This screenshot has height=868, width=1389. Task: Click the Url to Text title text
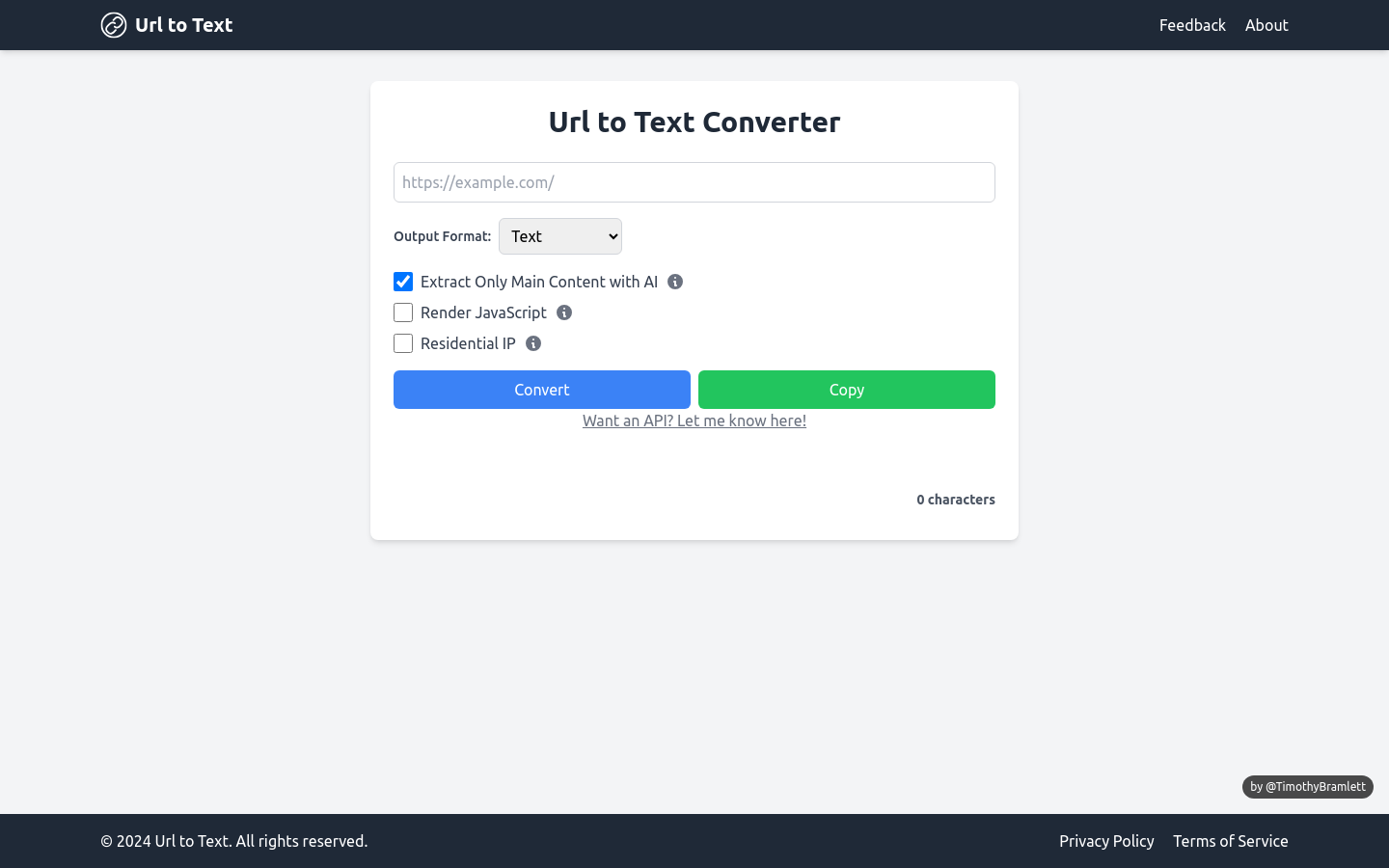[183, 25]
